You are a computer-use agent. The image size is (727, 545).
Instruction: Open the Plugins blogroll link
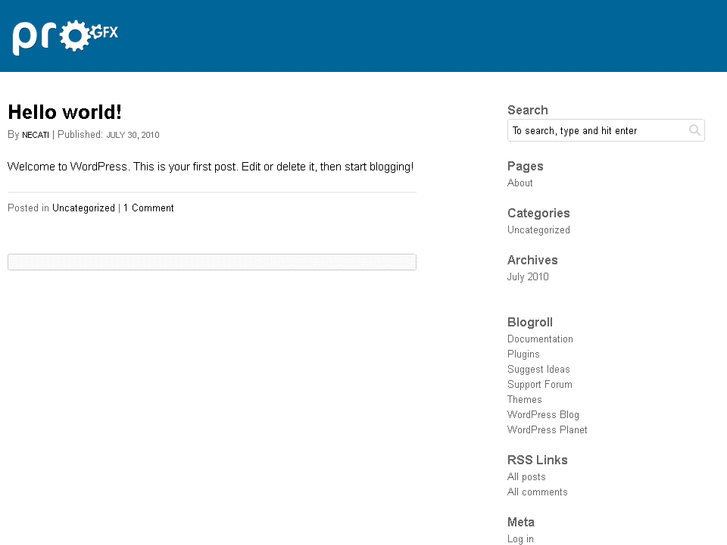click(x=523, y=354)
